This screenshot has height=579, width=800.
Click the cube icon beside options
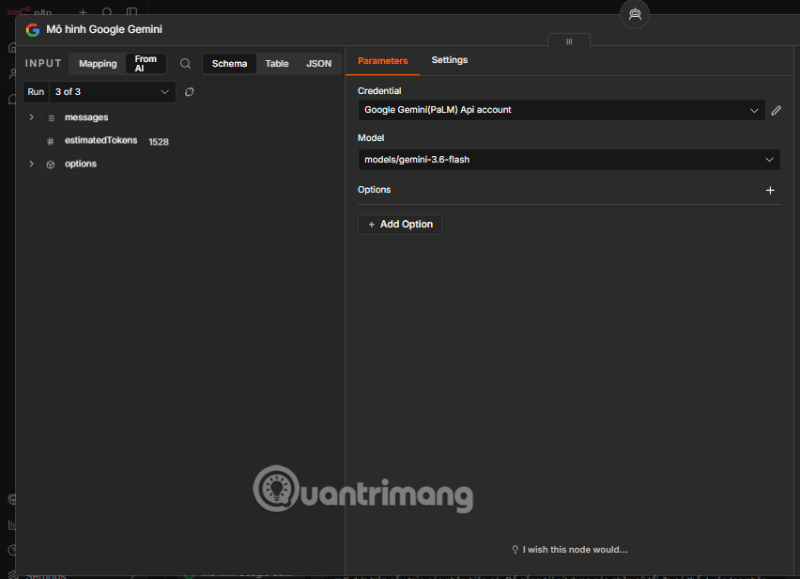pyautogui.click(x=51, y=164)
